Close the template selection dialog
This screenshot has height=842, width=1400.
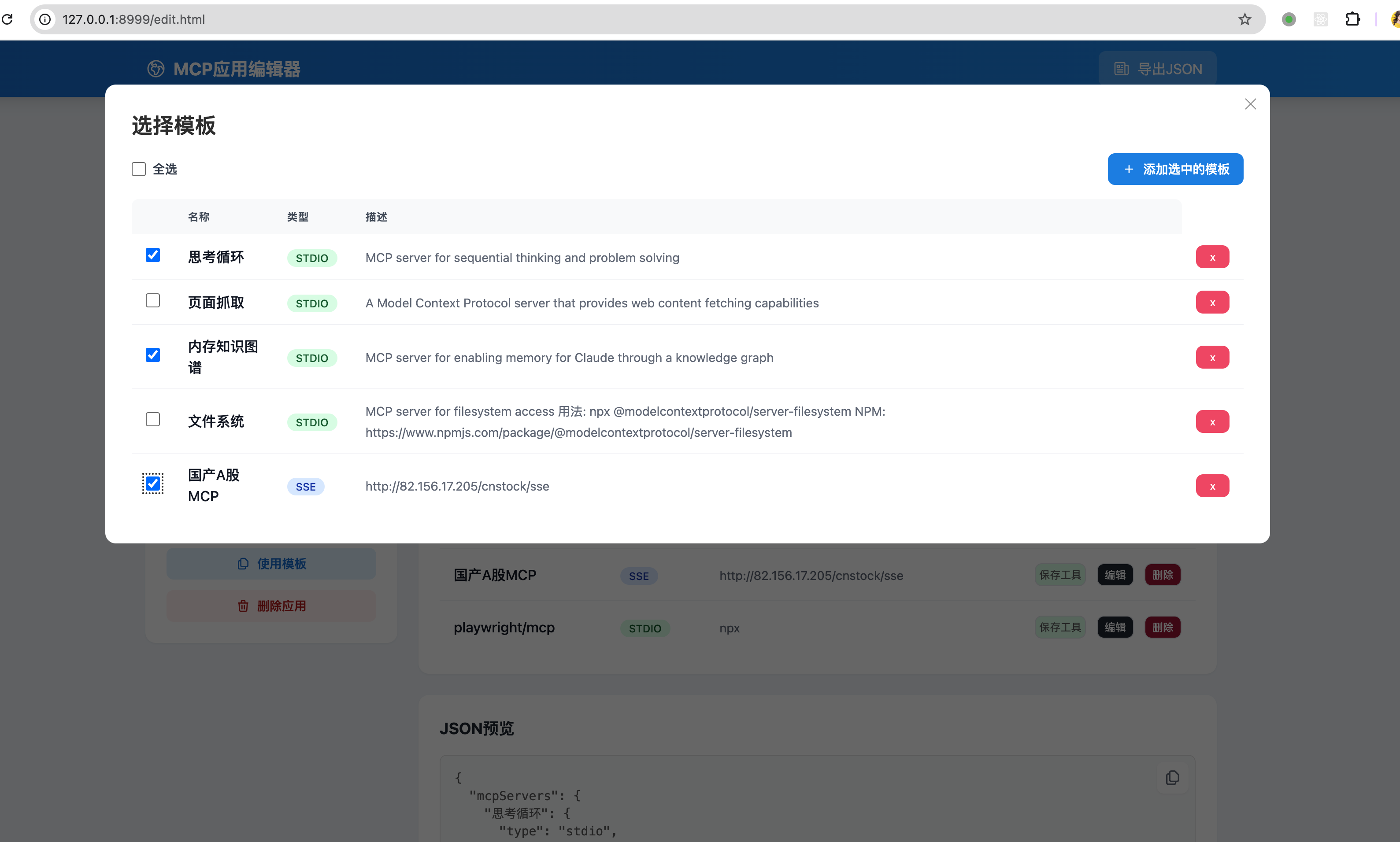[x=1250, y=104]
